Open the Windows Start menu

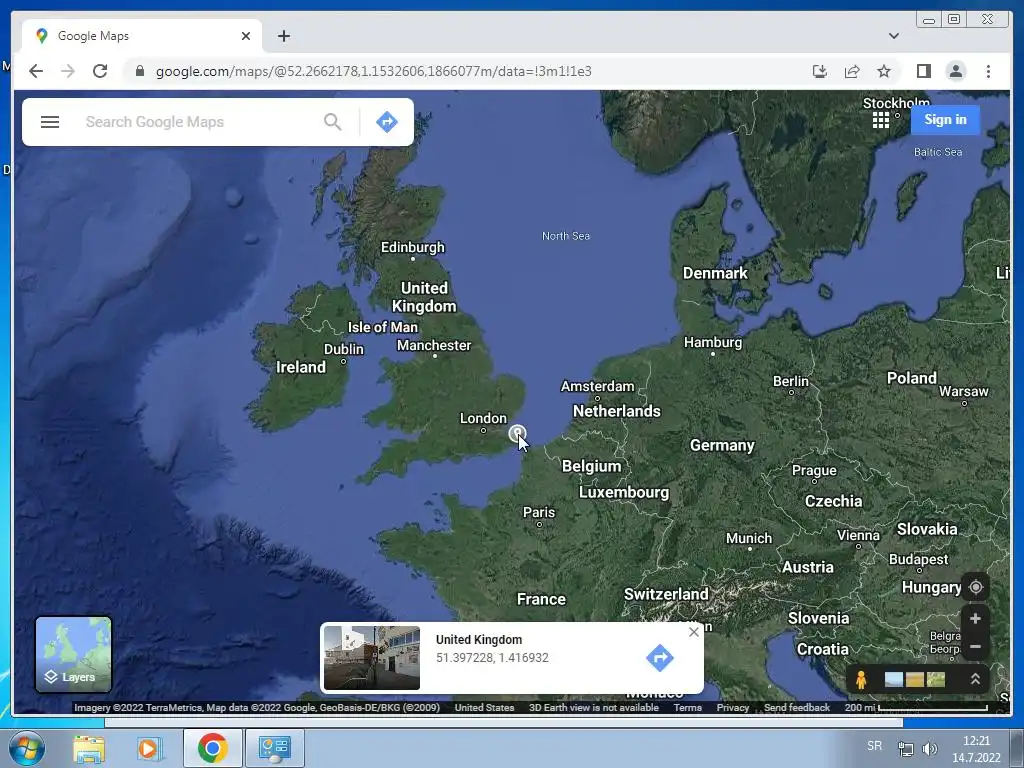[27, 748]
